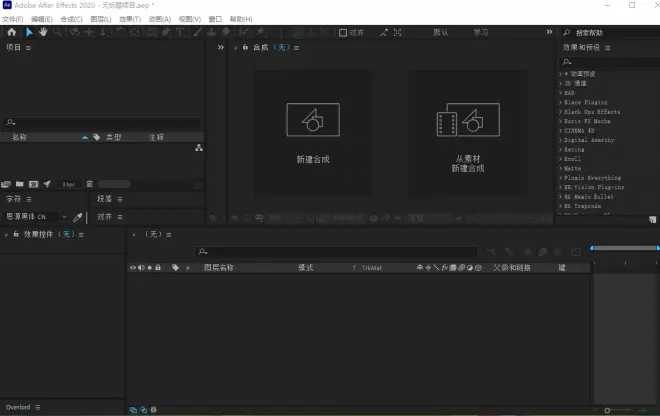Open the 8 bpc color depth setting
The image size is (660, 416).
69,184
